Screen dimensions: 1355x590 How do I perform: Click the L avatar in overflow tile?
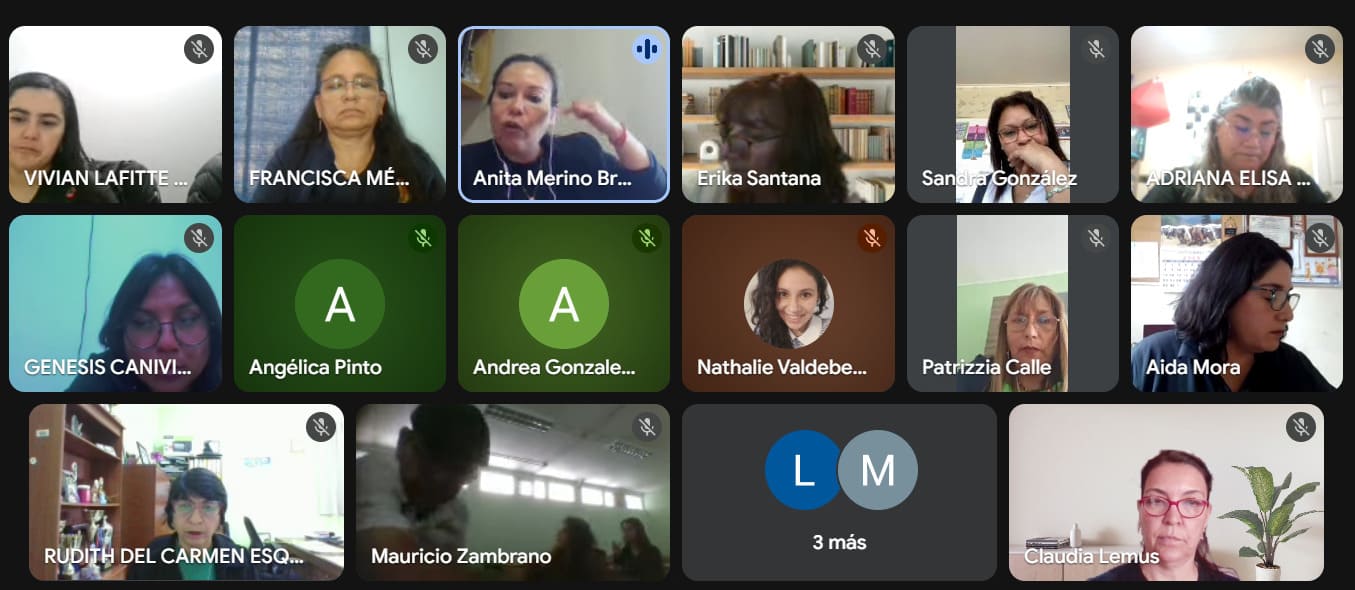click(x=804, y=470)
